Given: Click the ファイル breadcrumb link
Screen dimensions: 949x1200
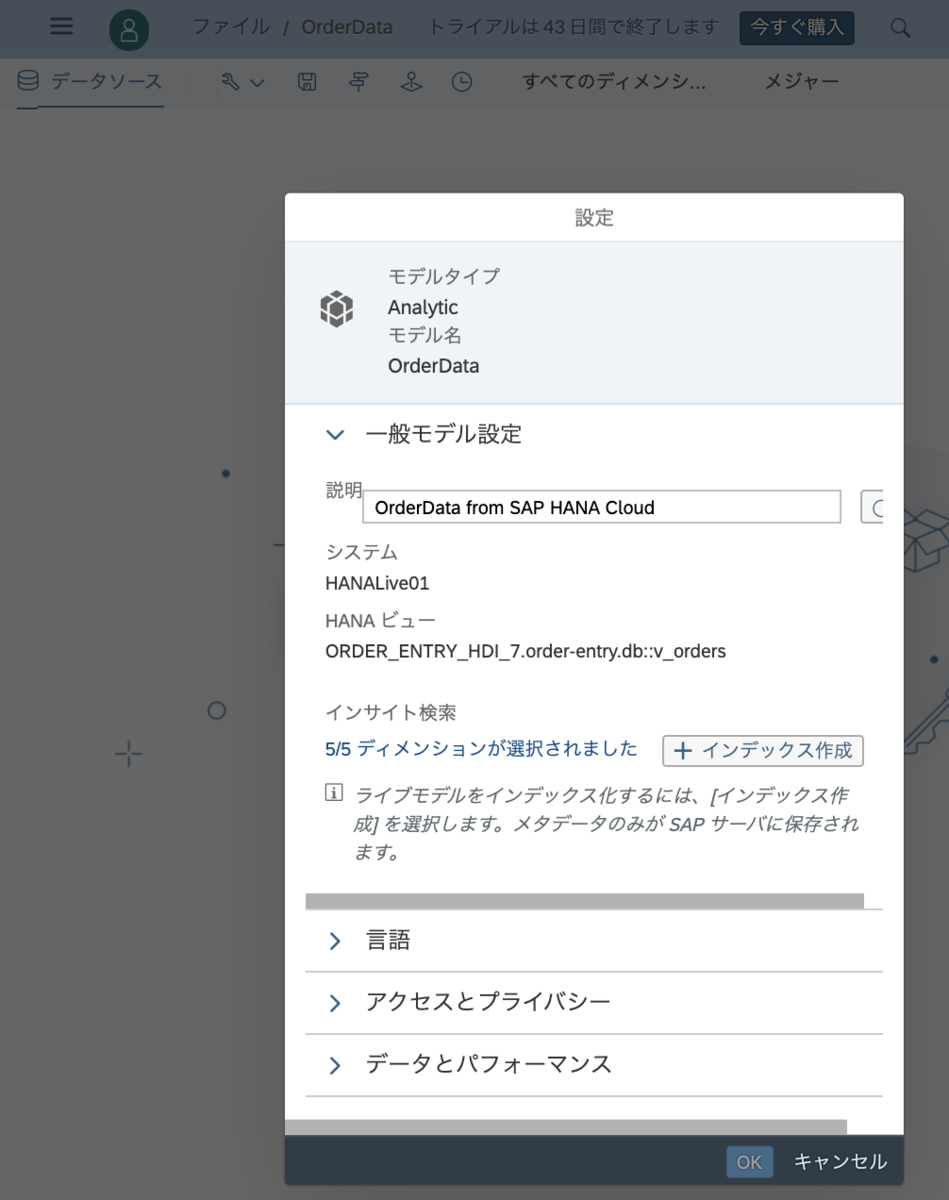Looking at the screenshot, I should click(x=231, y=27).
